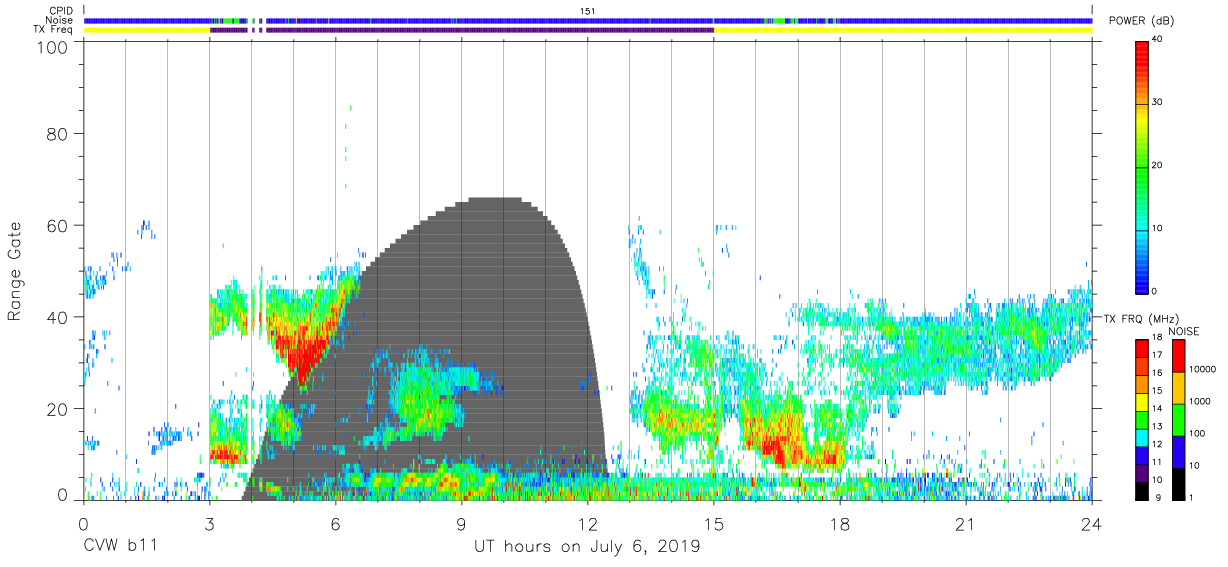
Task: Click power colorbar label '30'
Action: pos(1157,103)
